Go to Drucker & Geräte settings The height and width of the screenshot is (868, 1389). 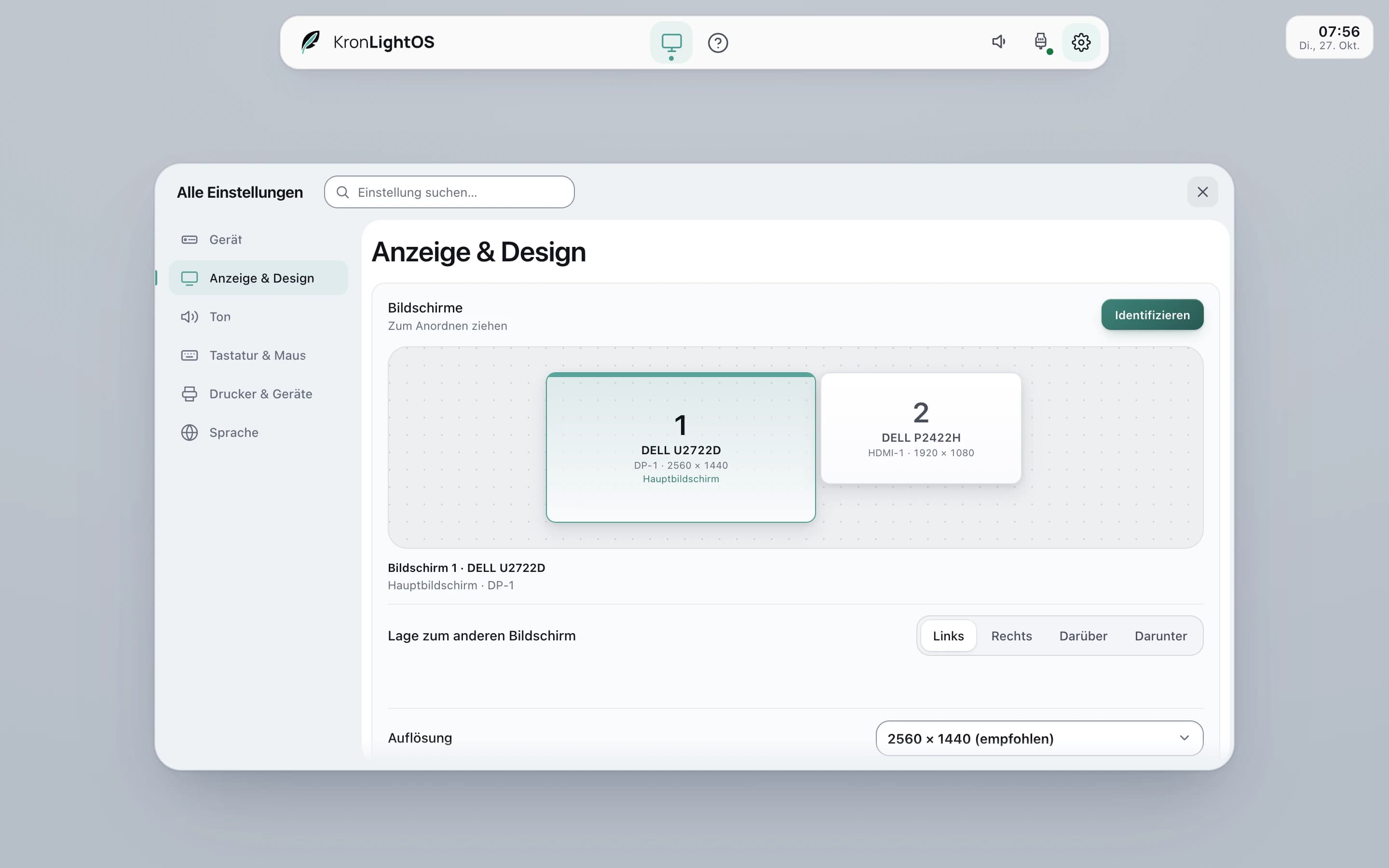259,394
